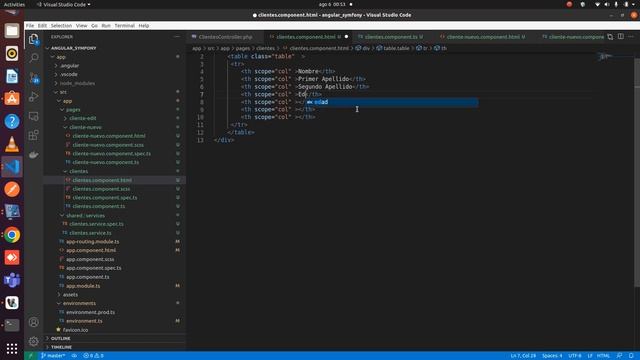Click Ln 7, Col 29 cursor position
This screenshot has height=360, width=640.
[523, 356]
